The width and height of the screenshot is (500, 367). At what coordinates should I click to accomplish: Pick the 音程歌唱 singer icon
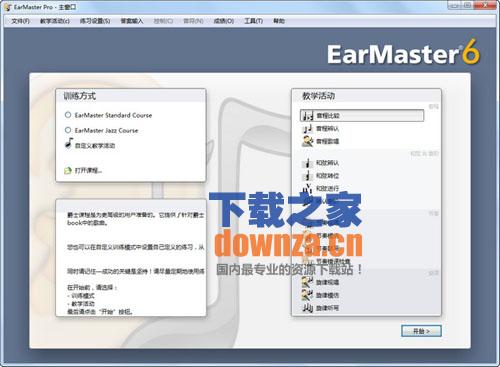307,141
